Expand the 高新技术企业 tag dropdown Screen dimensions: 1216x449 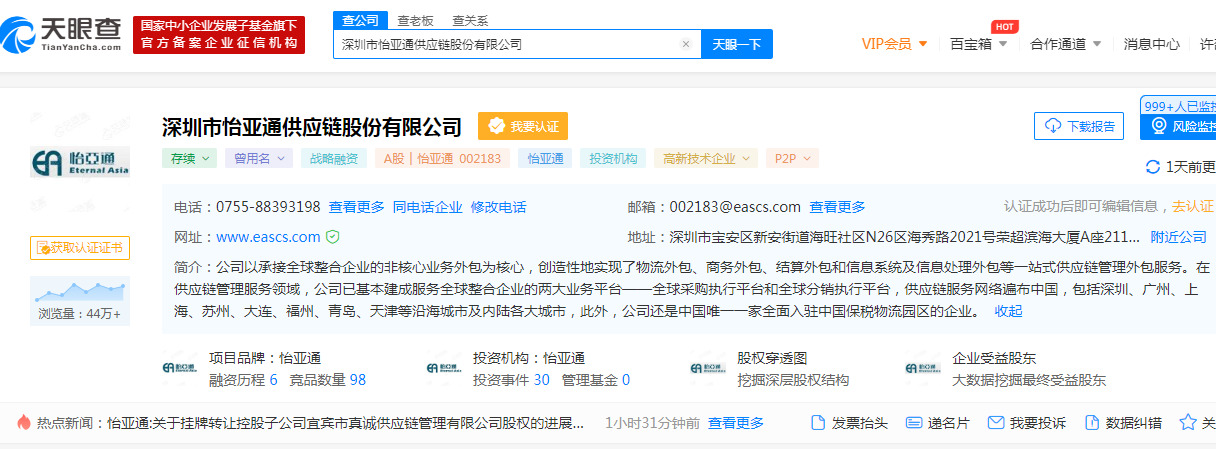705,158
